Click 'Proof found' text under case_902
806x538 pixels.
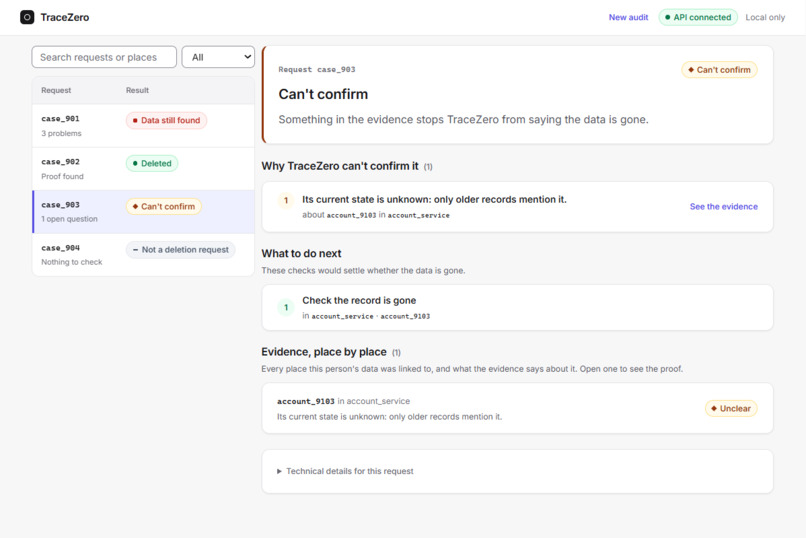[x=62, y=176]
